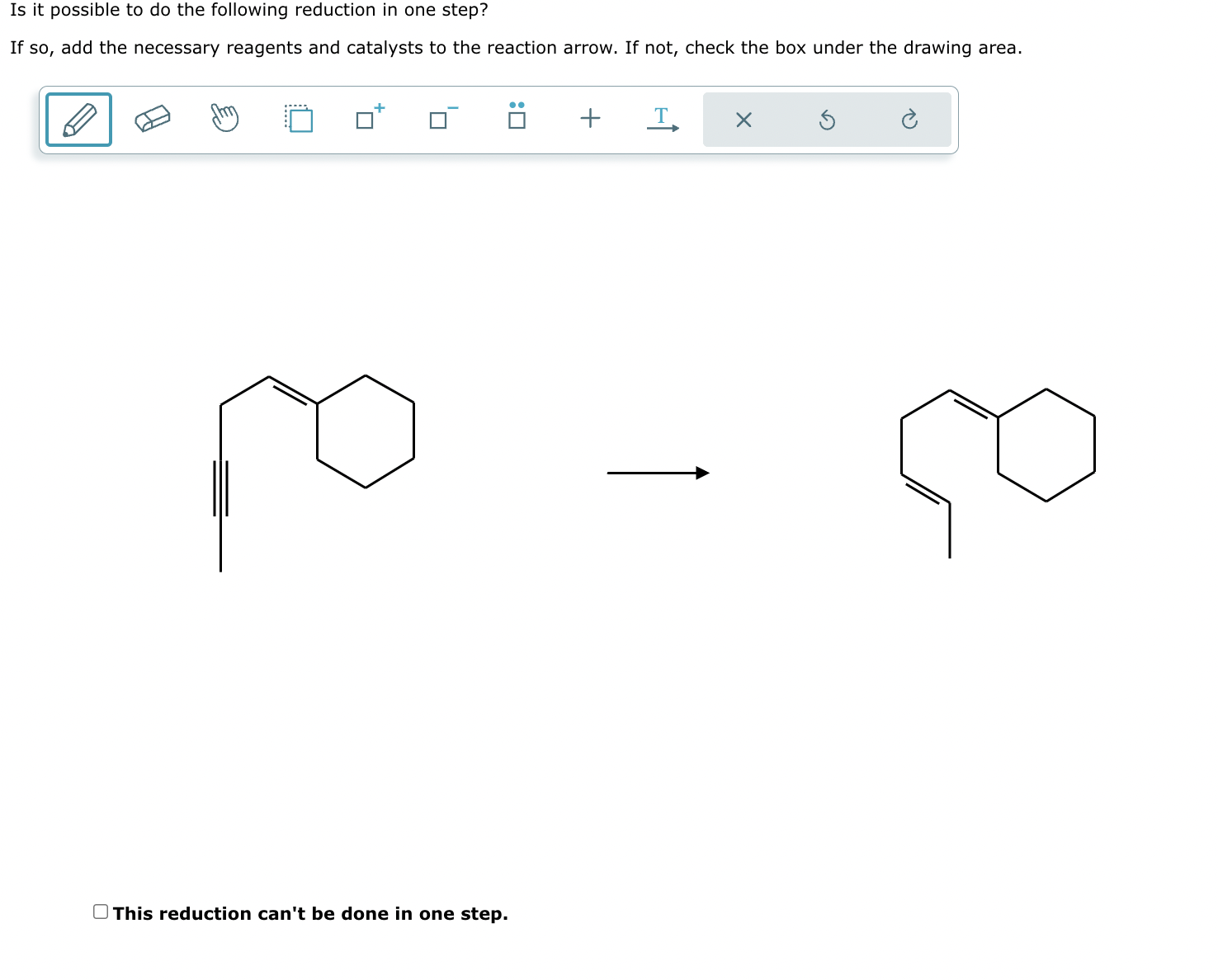Click inside the toolbar region

pos(495,120)
